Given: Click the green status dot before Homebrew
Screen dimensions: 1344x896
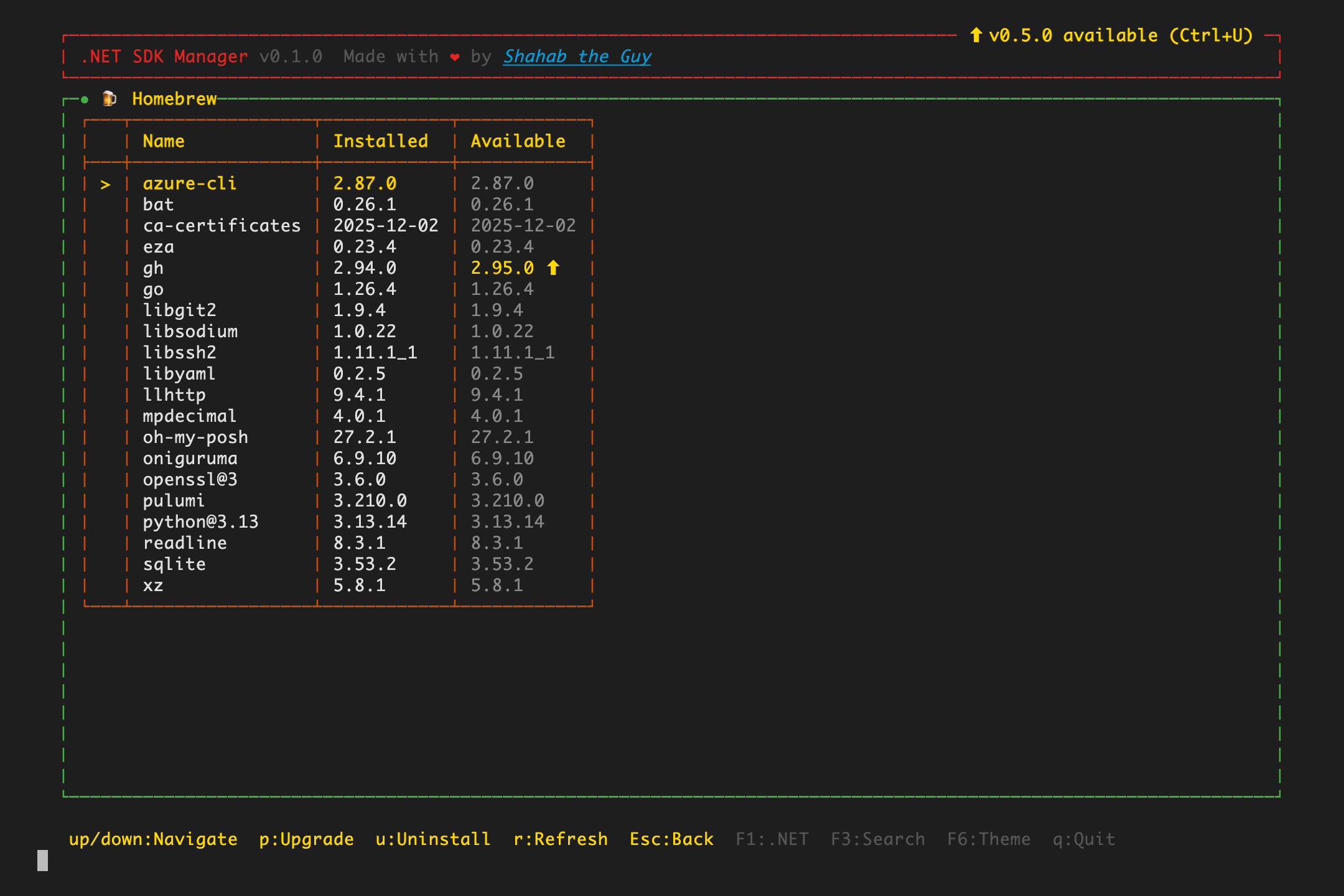Looking at the screenshot, I should pos(85,100).
